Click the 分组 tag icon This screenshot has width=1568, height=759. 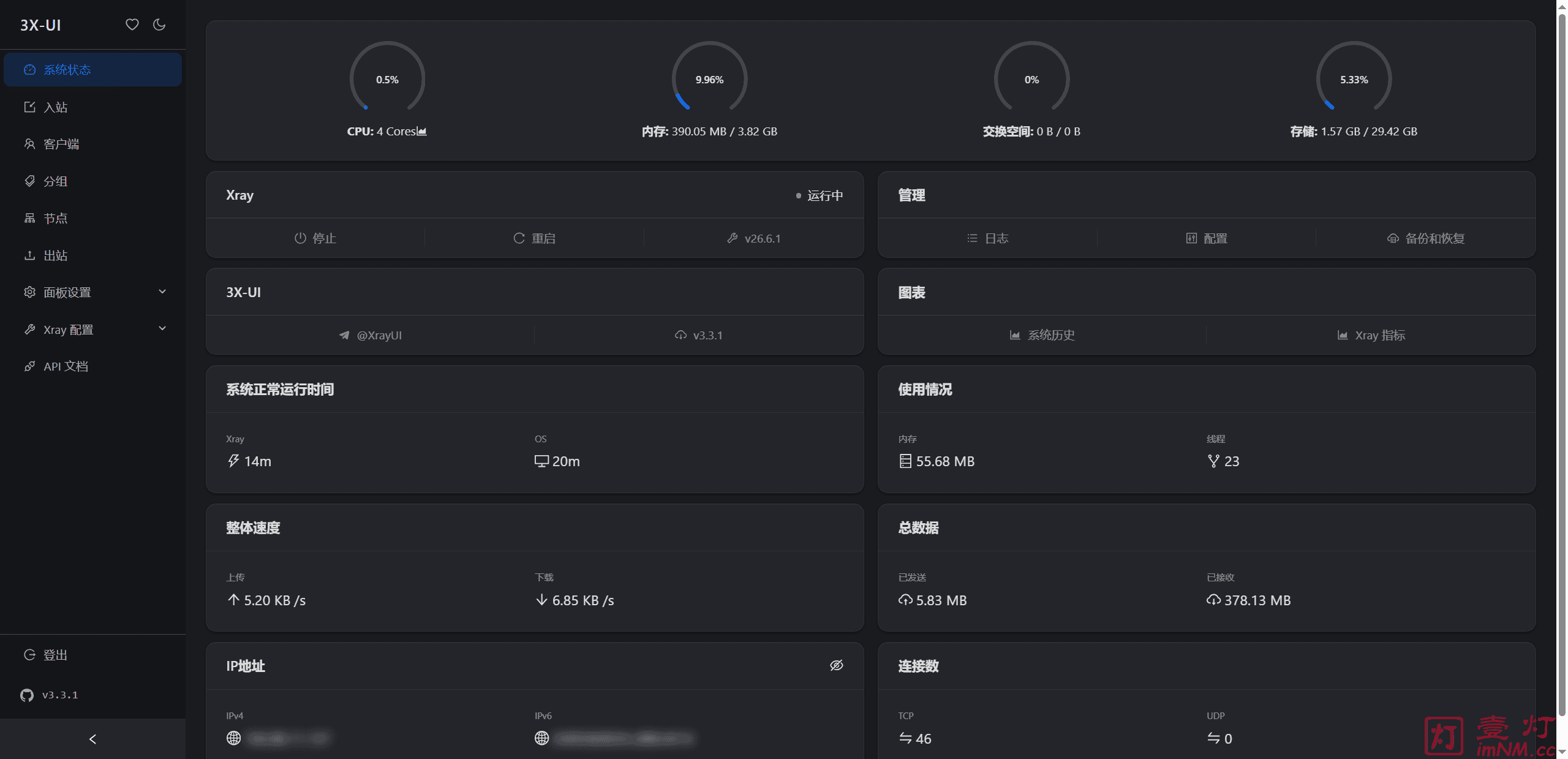[29, 181]
